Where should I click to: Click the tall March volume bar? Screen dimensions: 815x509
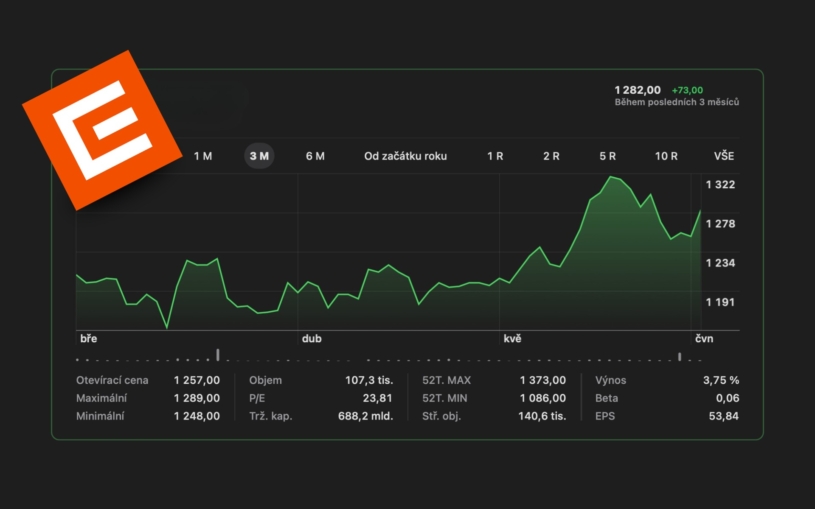[218, 355]
